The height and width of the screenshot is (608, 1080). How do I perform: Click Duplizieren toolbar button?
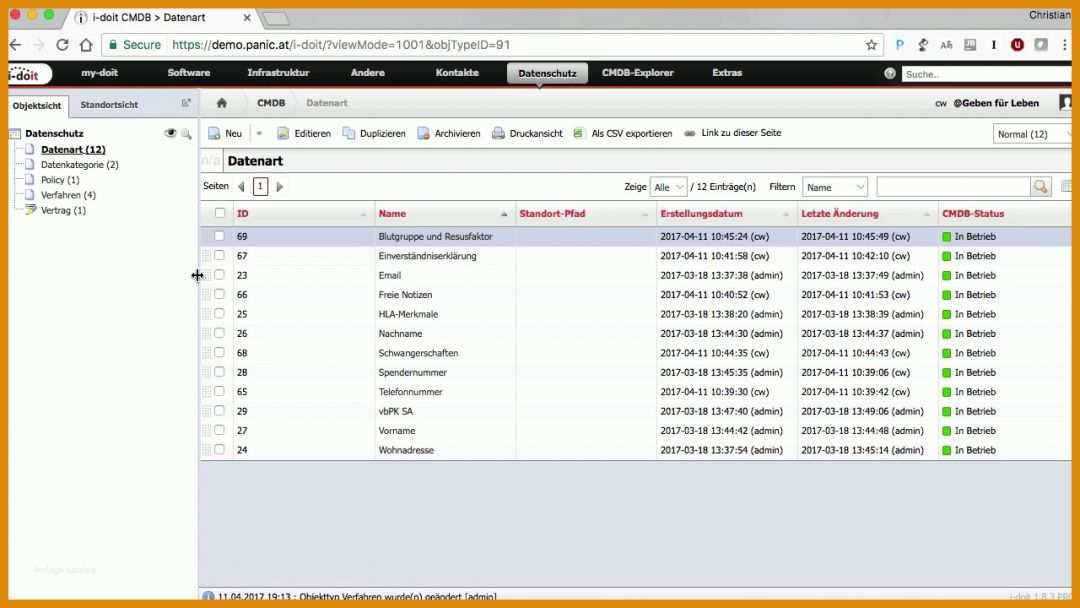point(374,134)
